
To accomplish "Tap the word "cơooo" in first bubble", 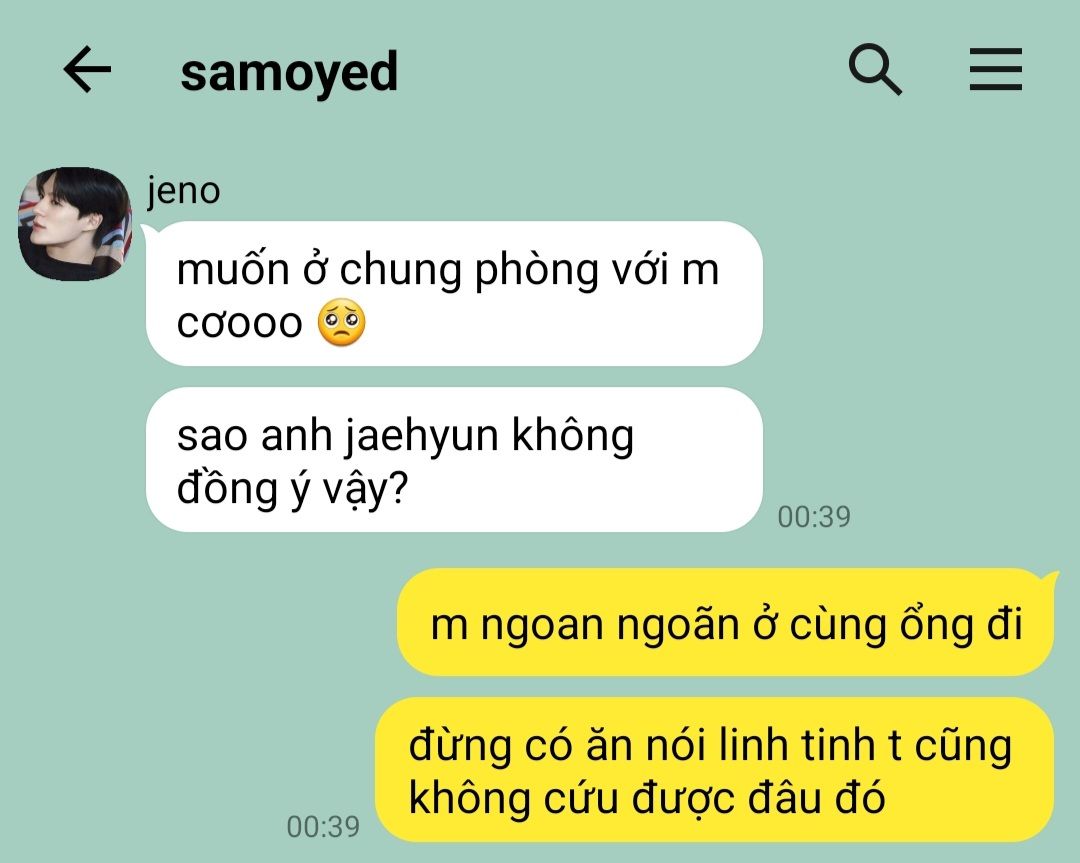I will [240, 322].
